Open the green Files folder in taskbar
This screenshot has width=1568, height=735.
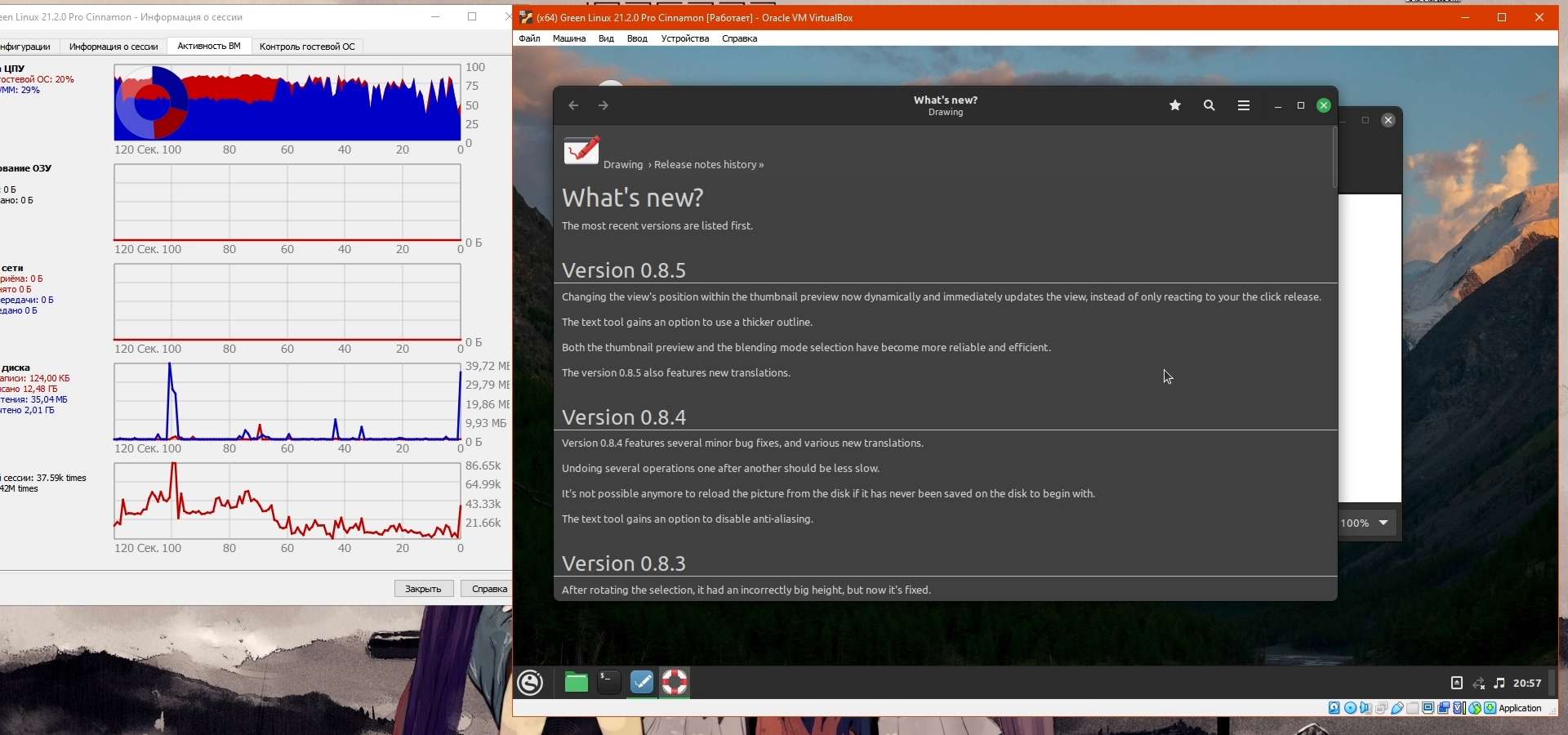pyautogui.click(x=577, y=683)
